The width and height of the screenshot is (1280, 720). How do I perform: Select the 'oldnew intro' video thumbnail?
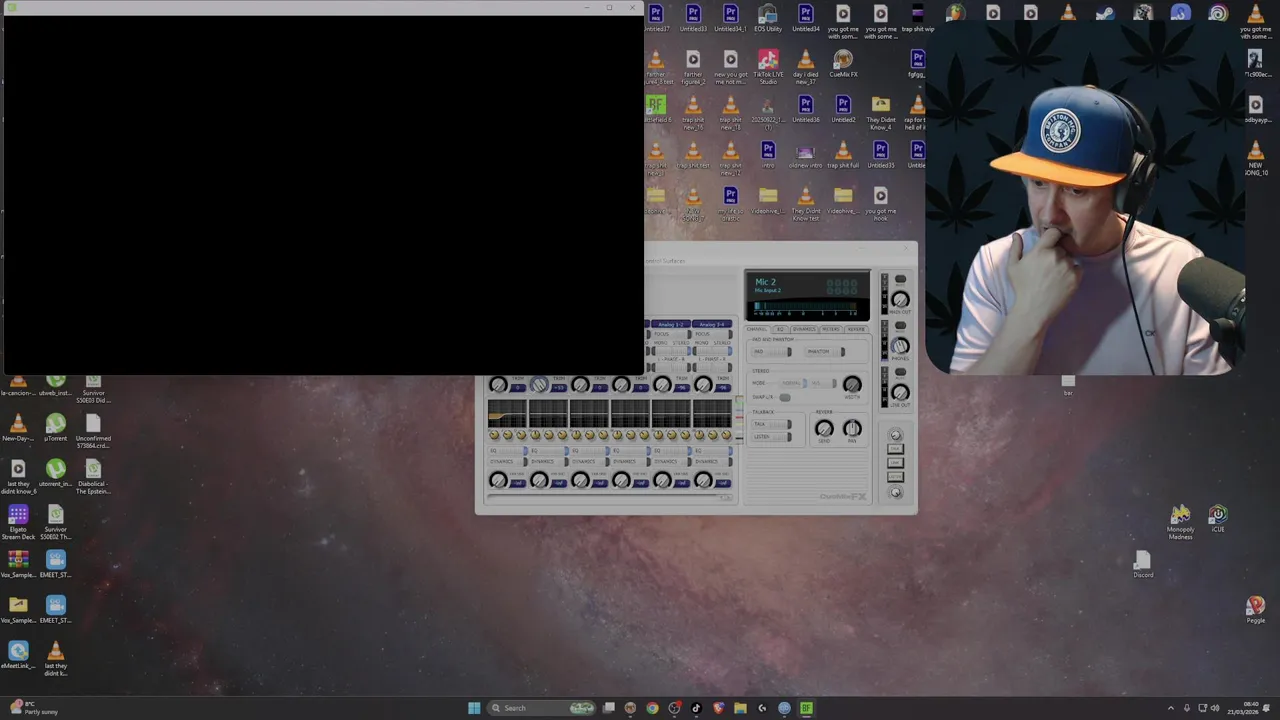(806, 155)
